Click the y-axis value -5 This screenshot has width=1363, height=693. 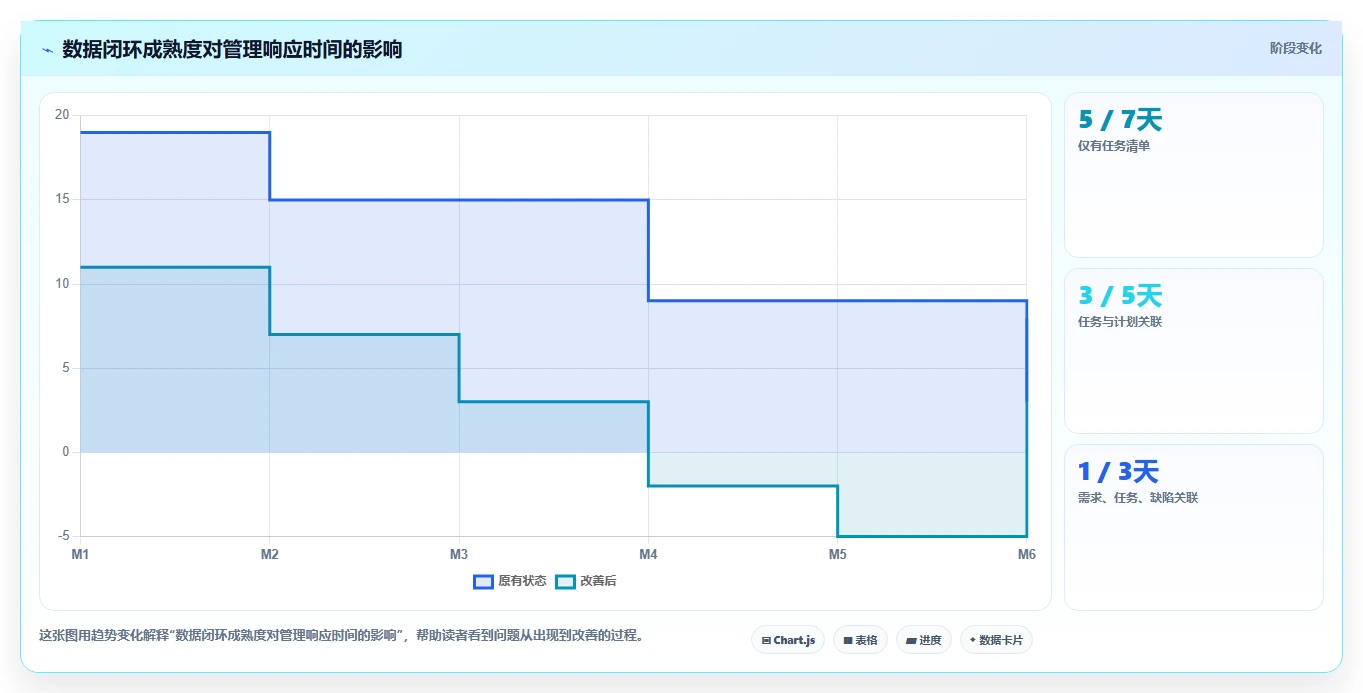pyautogui.click(x=62, y=537)
